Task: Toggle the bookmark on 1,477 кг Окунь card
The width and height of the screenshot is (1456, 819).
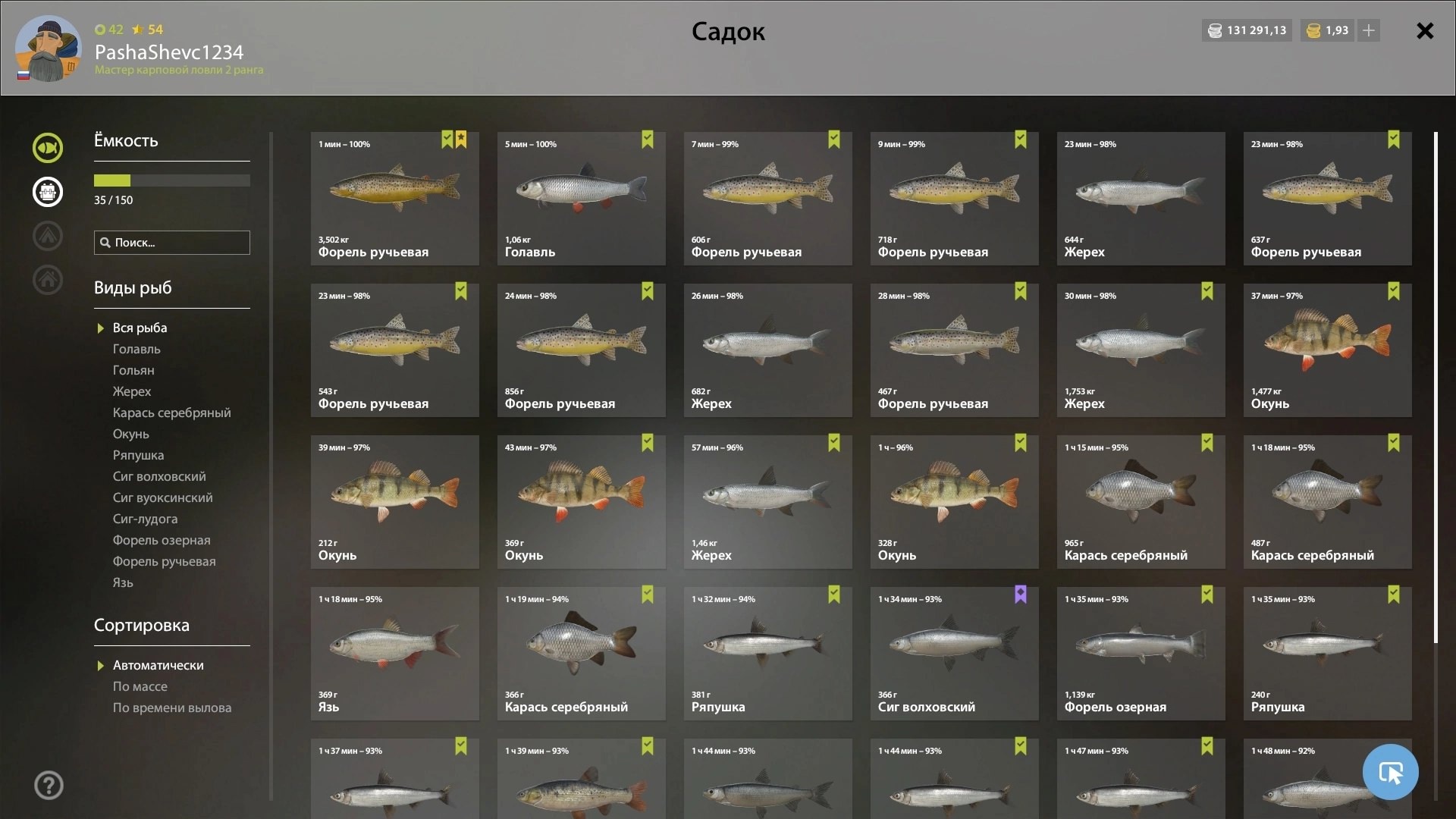Action: (1394, 291)
